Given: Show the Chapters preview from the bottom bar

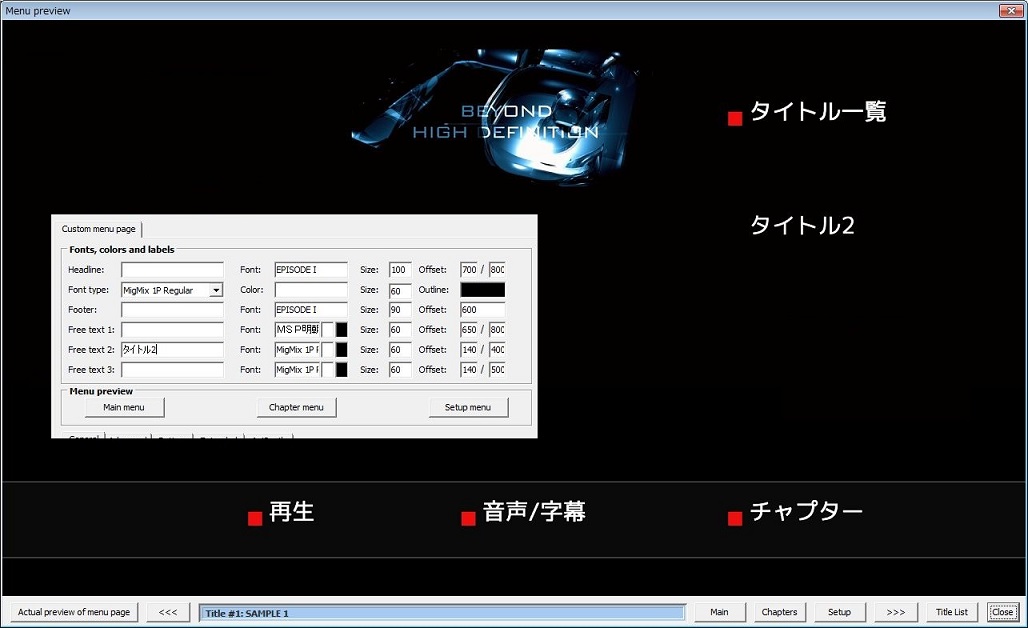Looking at the screenshot, I should [x=780, y=612].
